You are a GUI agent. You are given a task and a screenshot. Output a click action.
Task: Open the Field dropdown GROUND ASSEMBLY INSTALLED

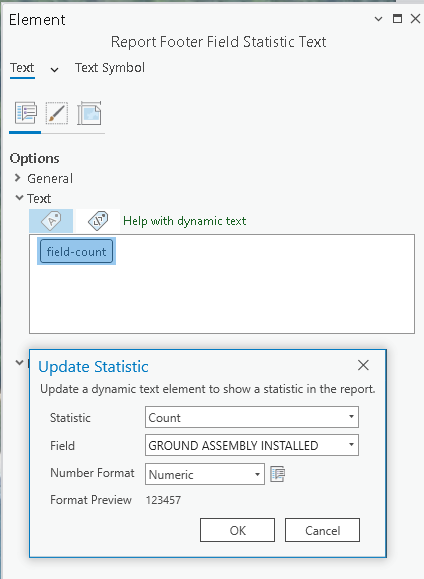(x=252, y=445)
